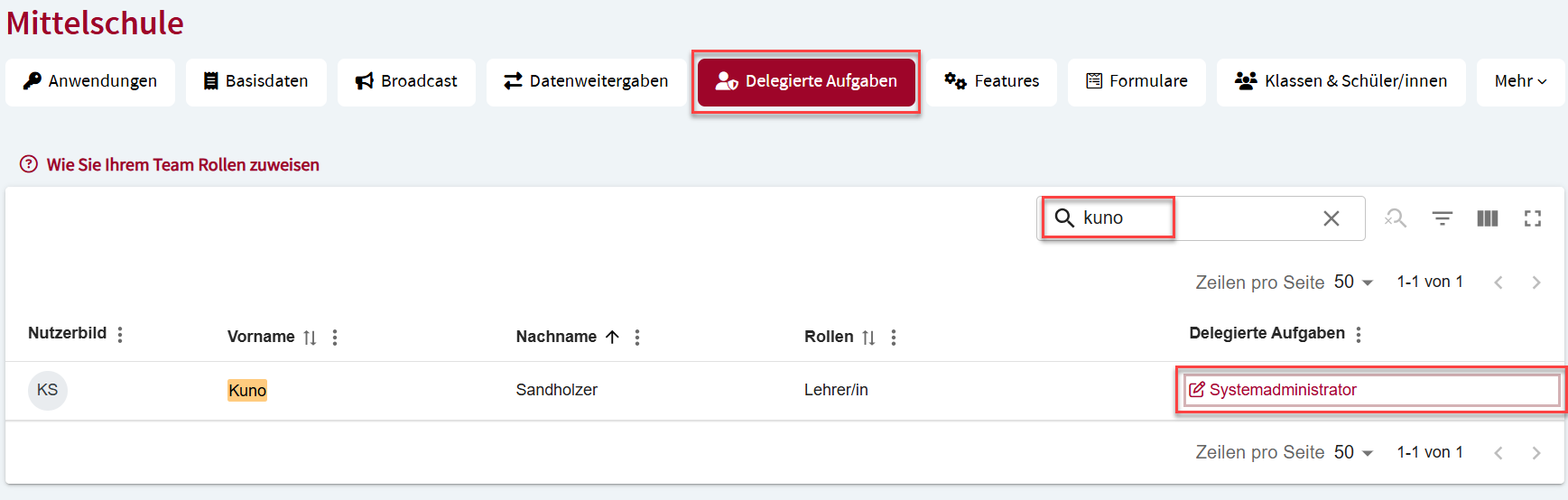Open the Klassen & Schüler/innen tab

(x=1341, y=81)
